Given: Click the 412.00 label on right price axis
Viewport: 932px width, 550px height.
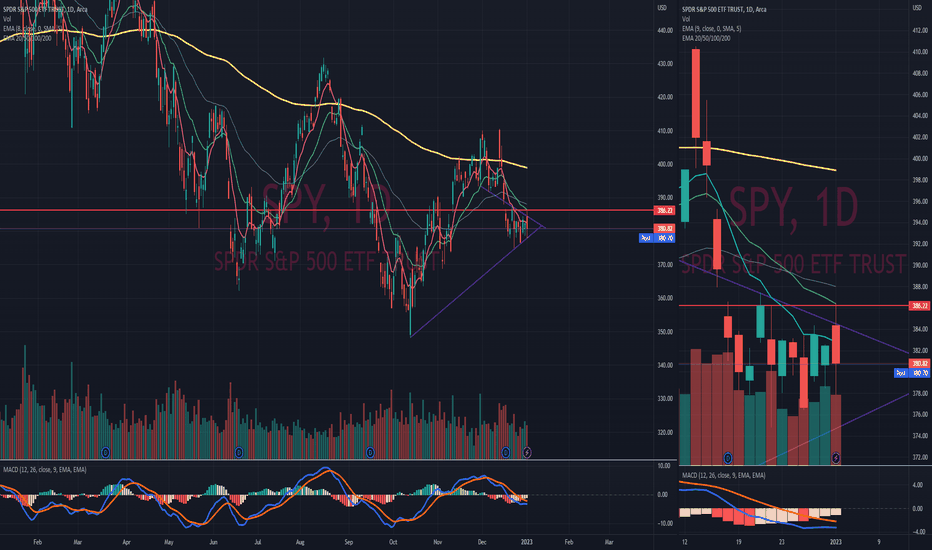Looking at the screenshot, I should tap(920, 30).
